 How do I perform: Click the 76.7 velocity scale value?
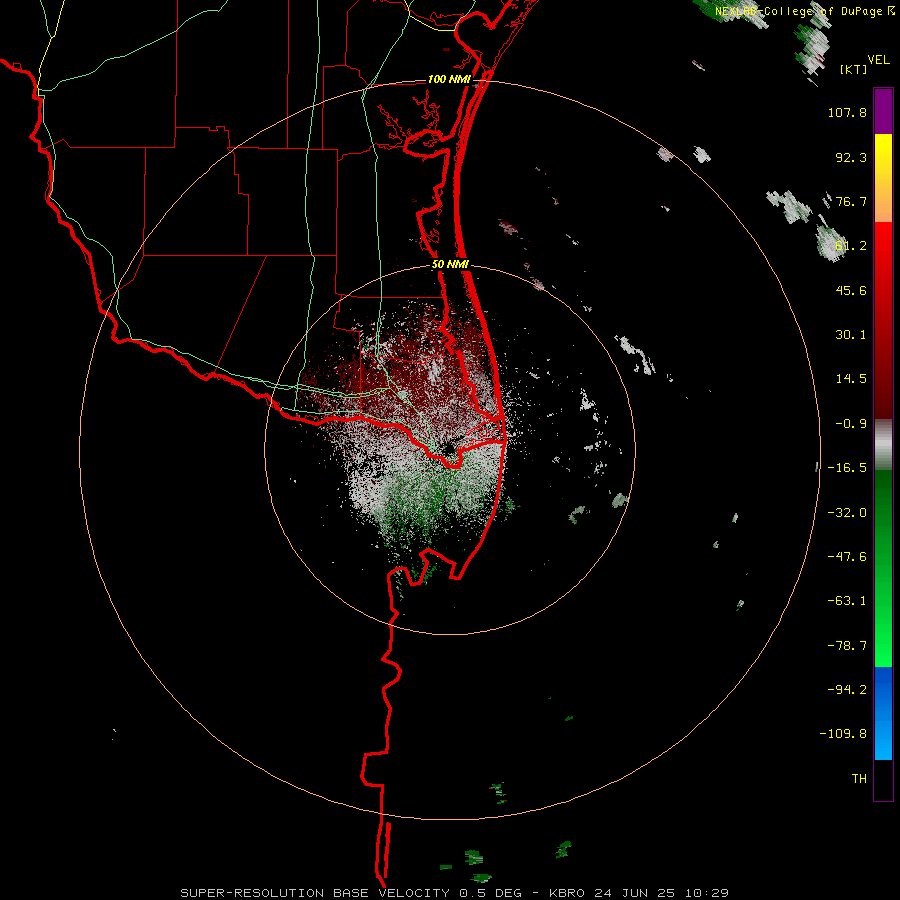[x=851, y=201]
